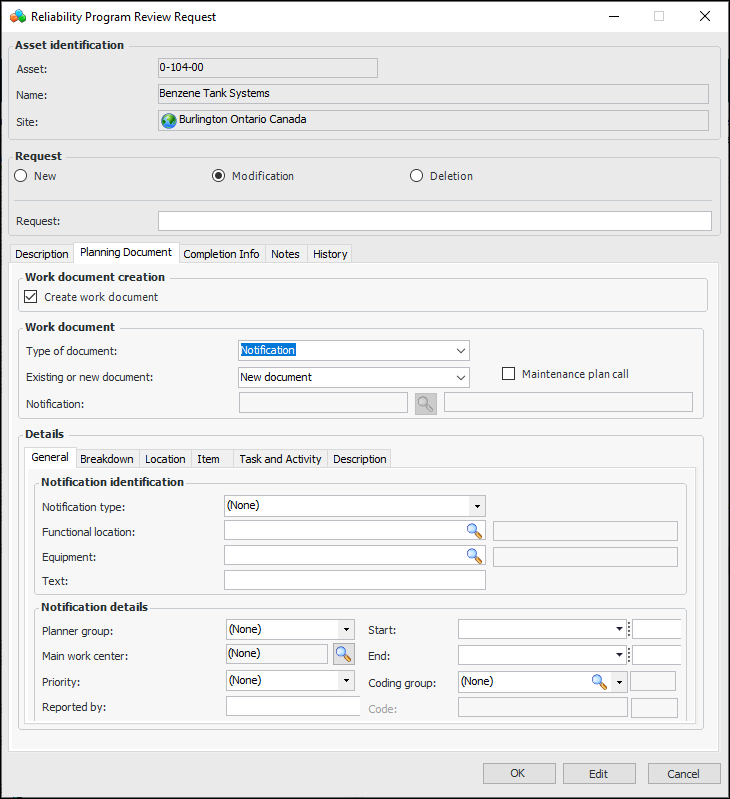Select the Deletion request option
Image resolution: width=730 pixels, height=799 pixels.
(417, 176)
